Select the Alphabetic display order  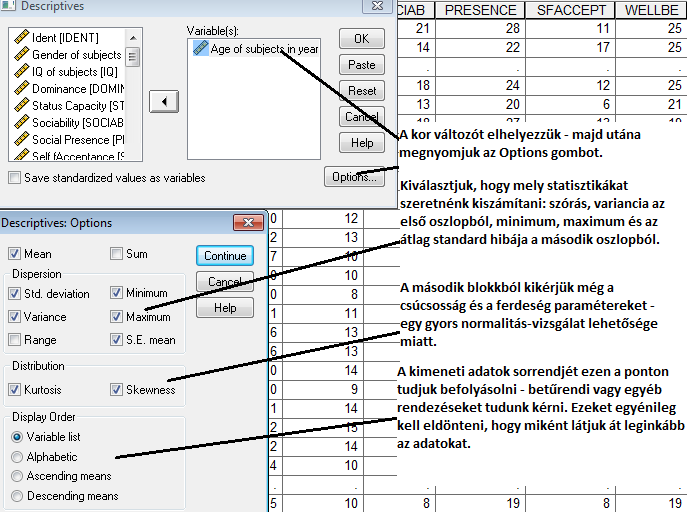(x=17, y=456)
